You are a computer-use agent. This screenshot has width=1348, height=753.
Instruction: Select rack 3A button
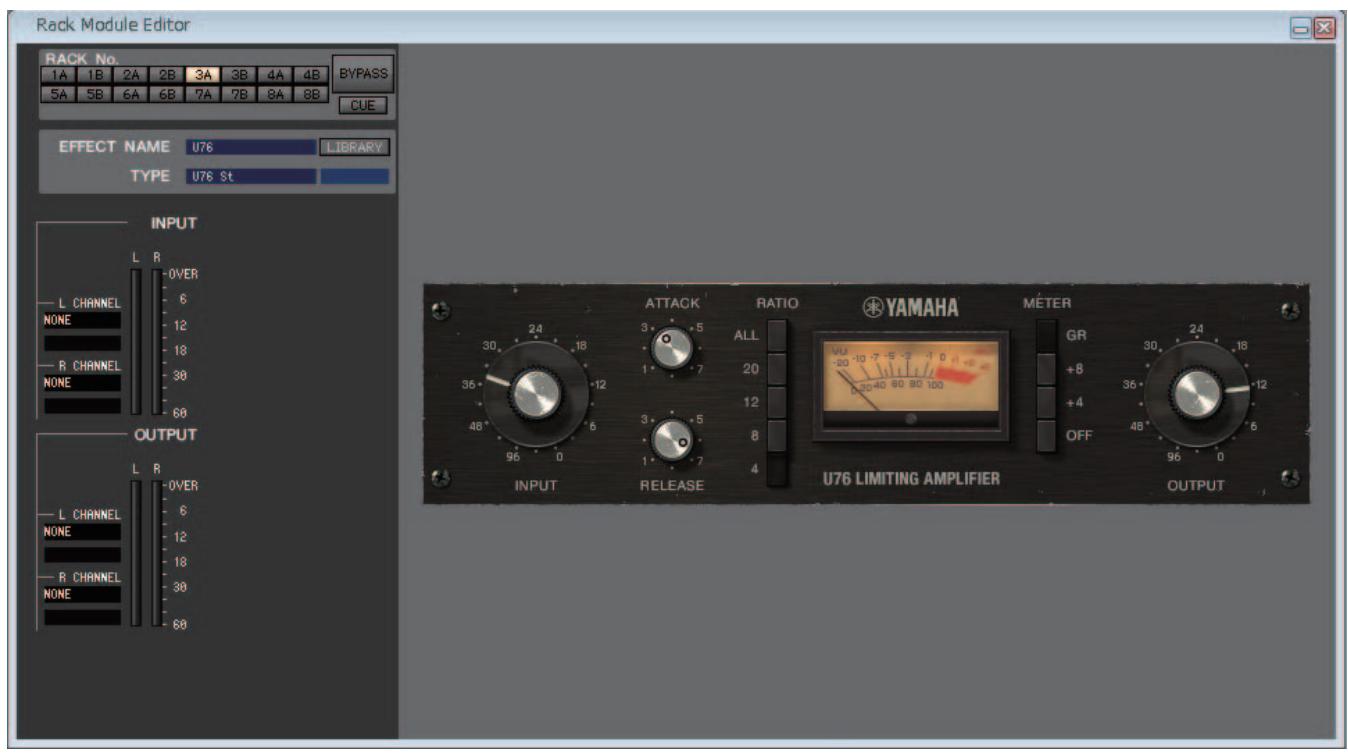203,74
